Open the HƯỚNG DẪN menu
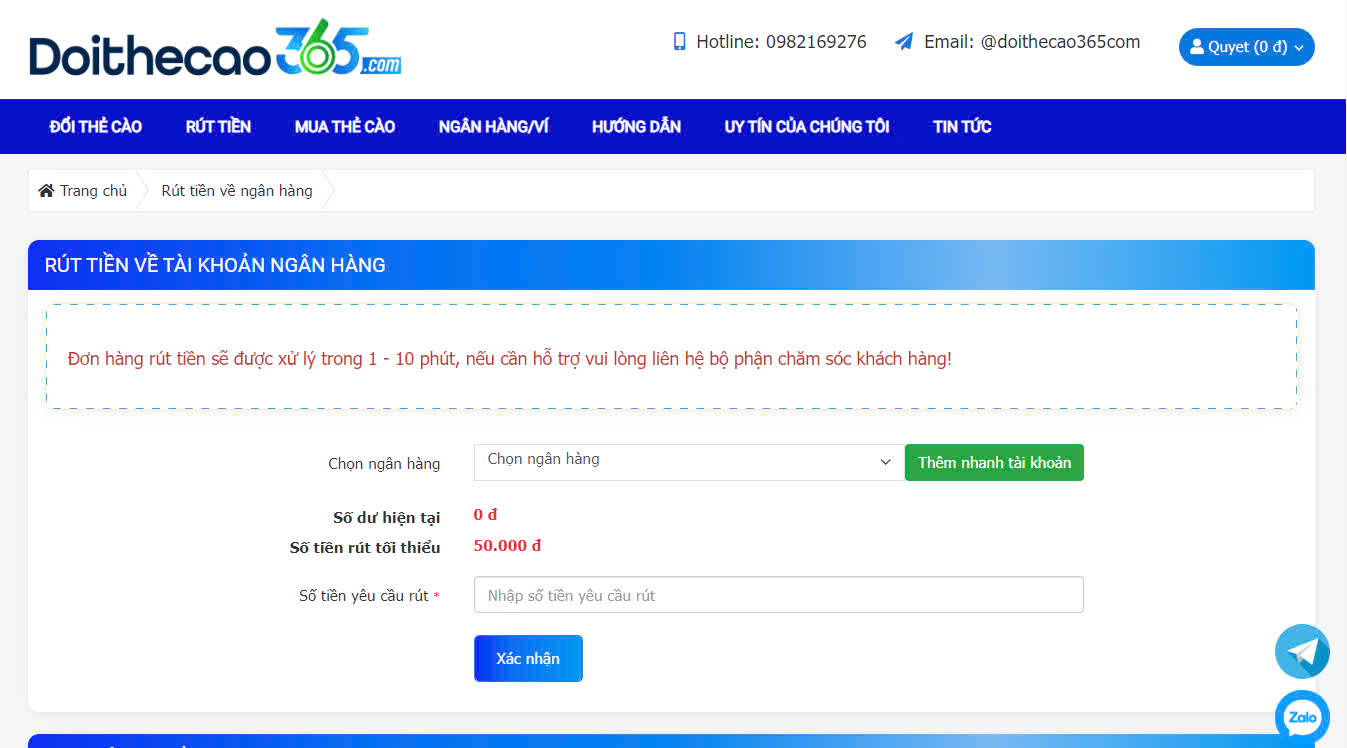The width and height of the screenshot is (1347, 748). tap(636, 126)
